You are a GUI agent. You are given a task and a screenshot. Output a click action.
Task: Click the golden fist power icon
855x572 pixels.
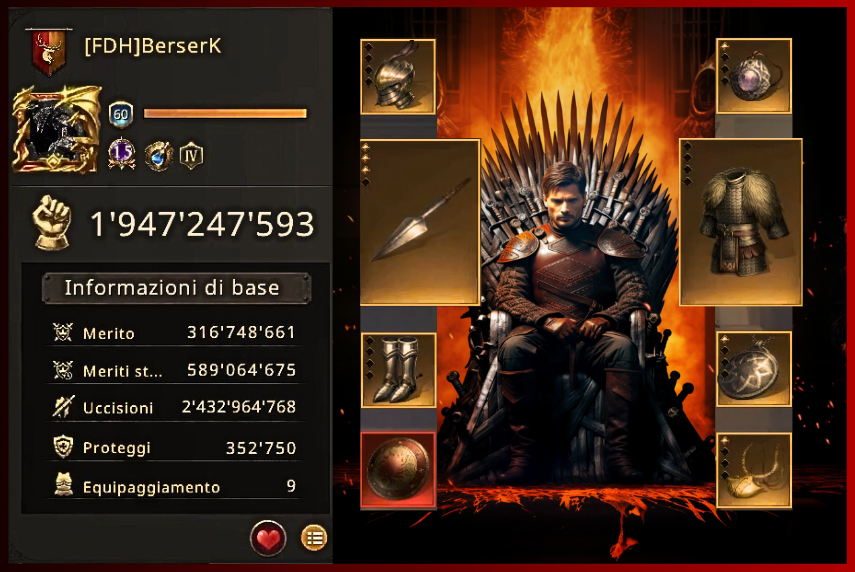(x=52, y=223)
